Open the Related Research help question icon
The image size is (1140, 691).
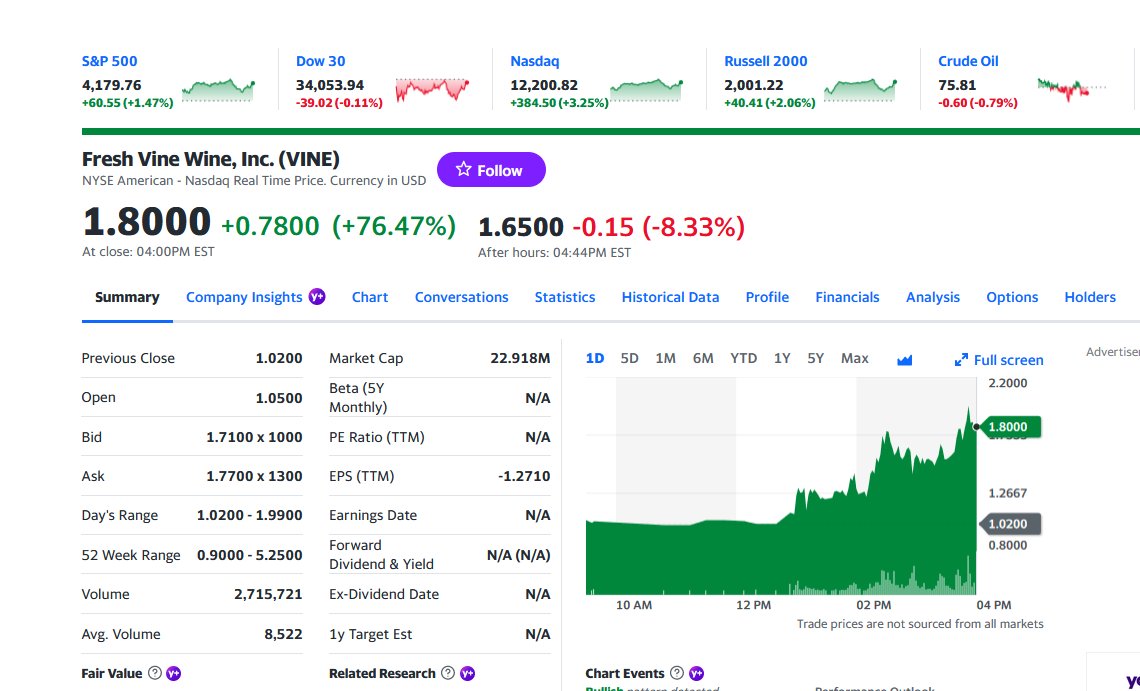(449, 673)
